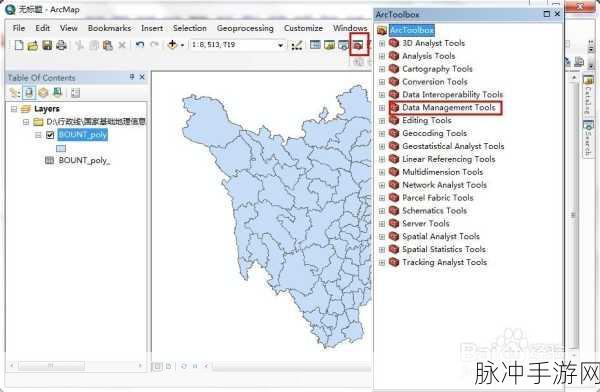Open the Catalog window icon in toolbar

pos(329,45)
